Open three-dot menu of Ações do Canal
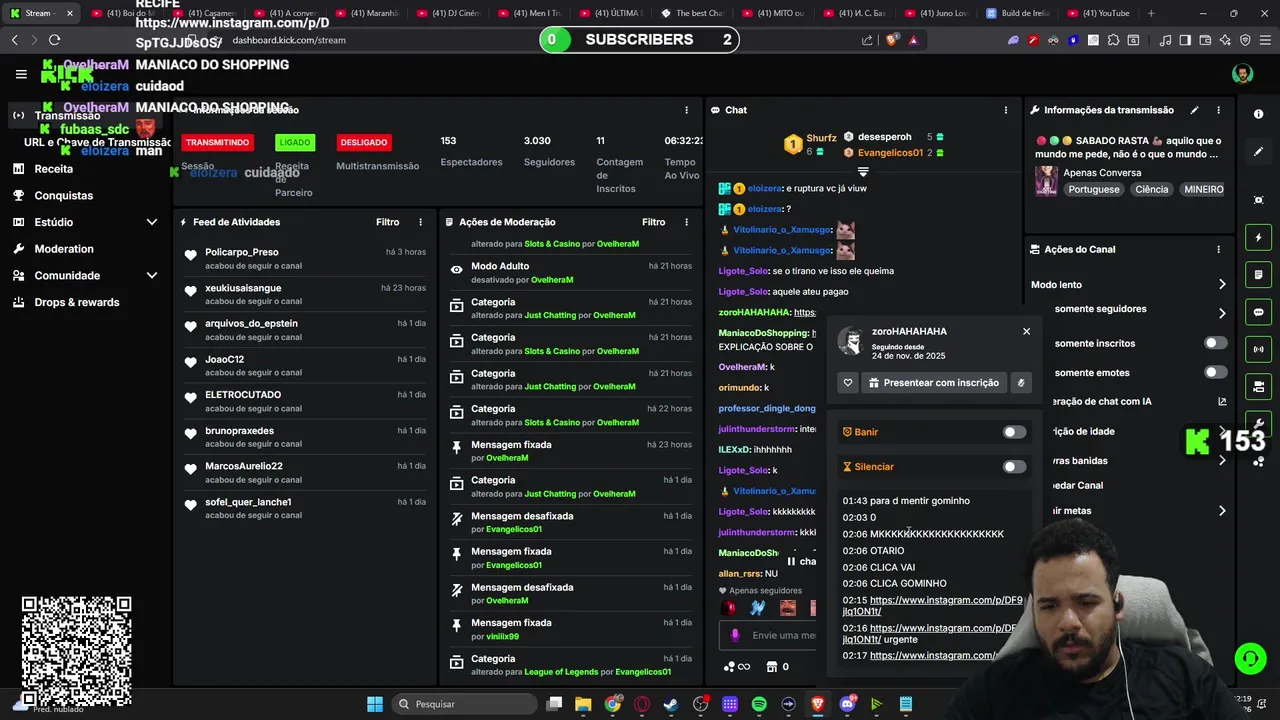This screenshot has height=720, width=1280. tap(1218, 249)
